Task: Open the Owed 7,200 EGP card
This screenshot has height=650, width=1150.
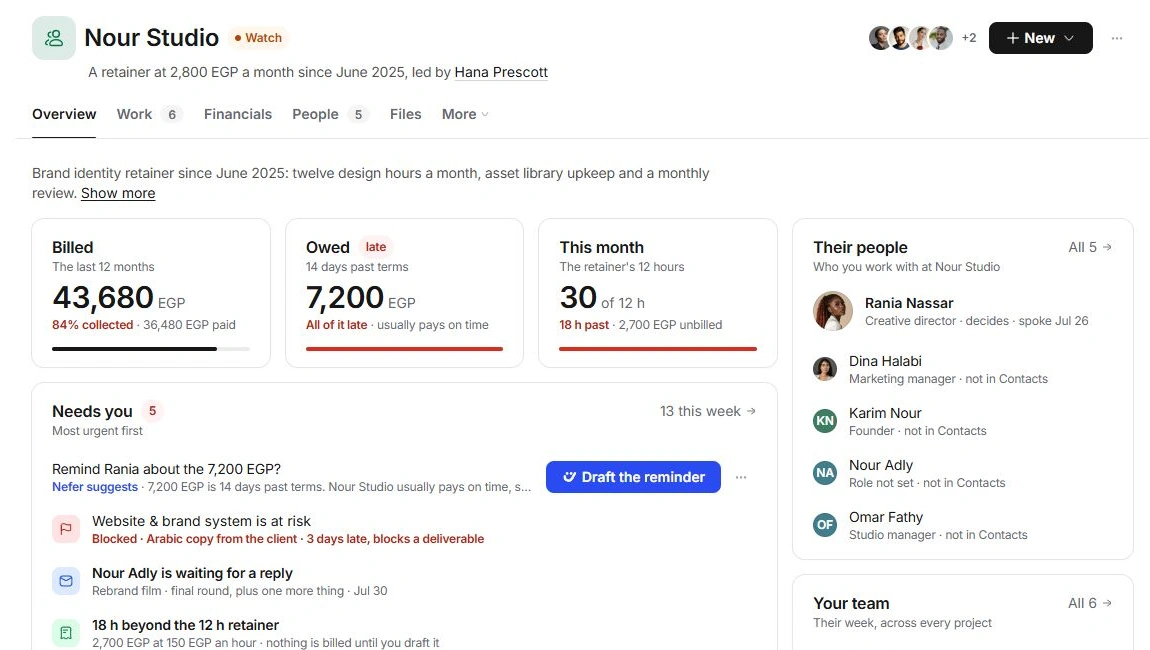Action: coord(404,293)
